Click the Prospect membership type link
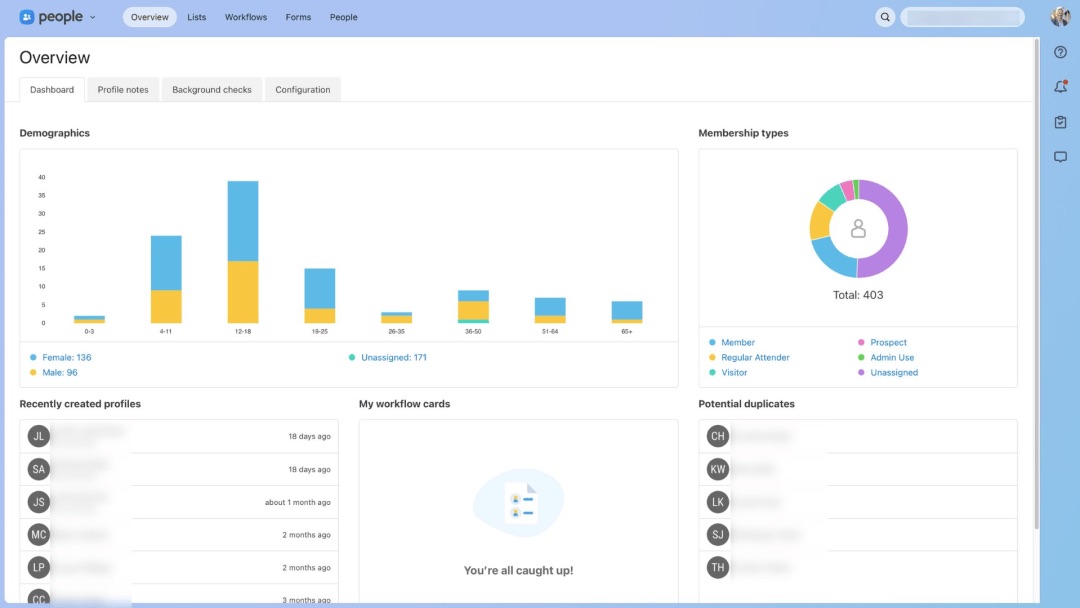This screenshot has width=1080, height=608. click(x=888, y=342)
